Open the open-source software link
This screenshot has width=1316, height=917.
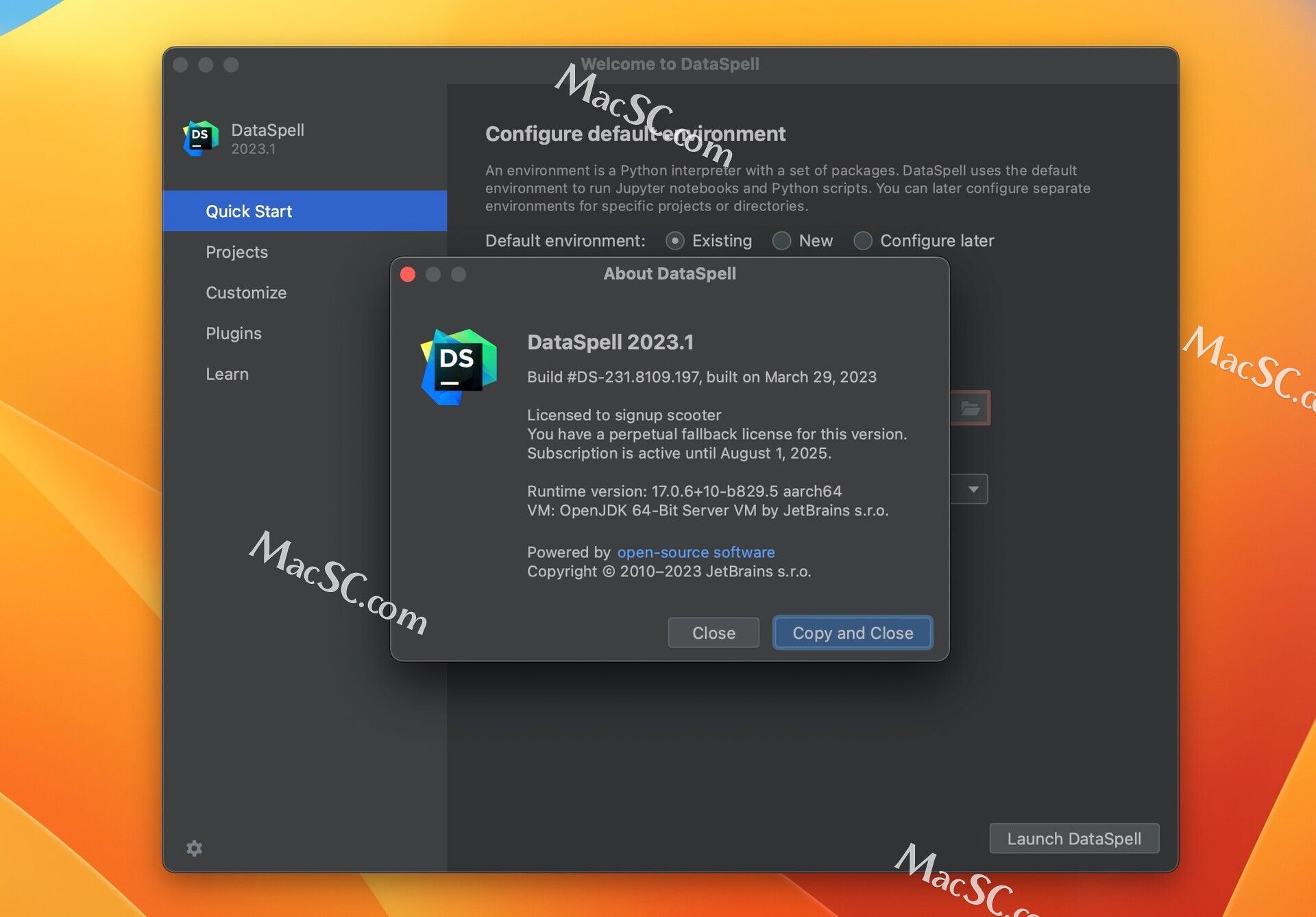tap(696, 552)
